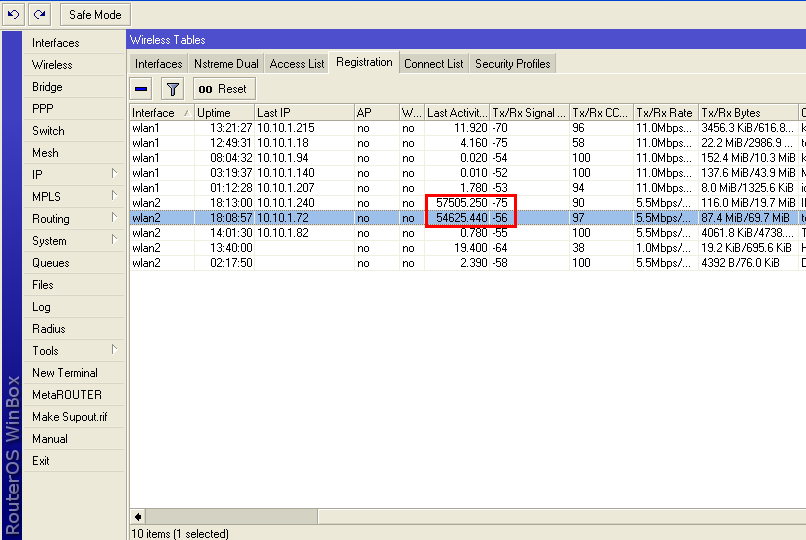Click the Undo arrow icon
Screen dimensions: 806x540
click(14, 15)
